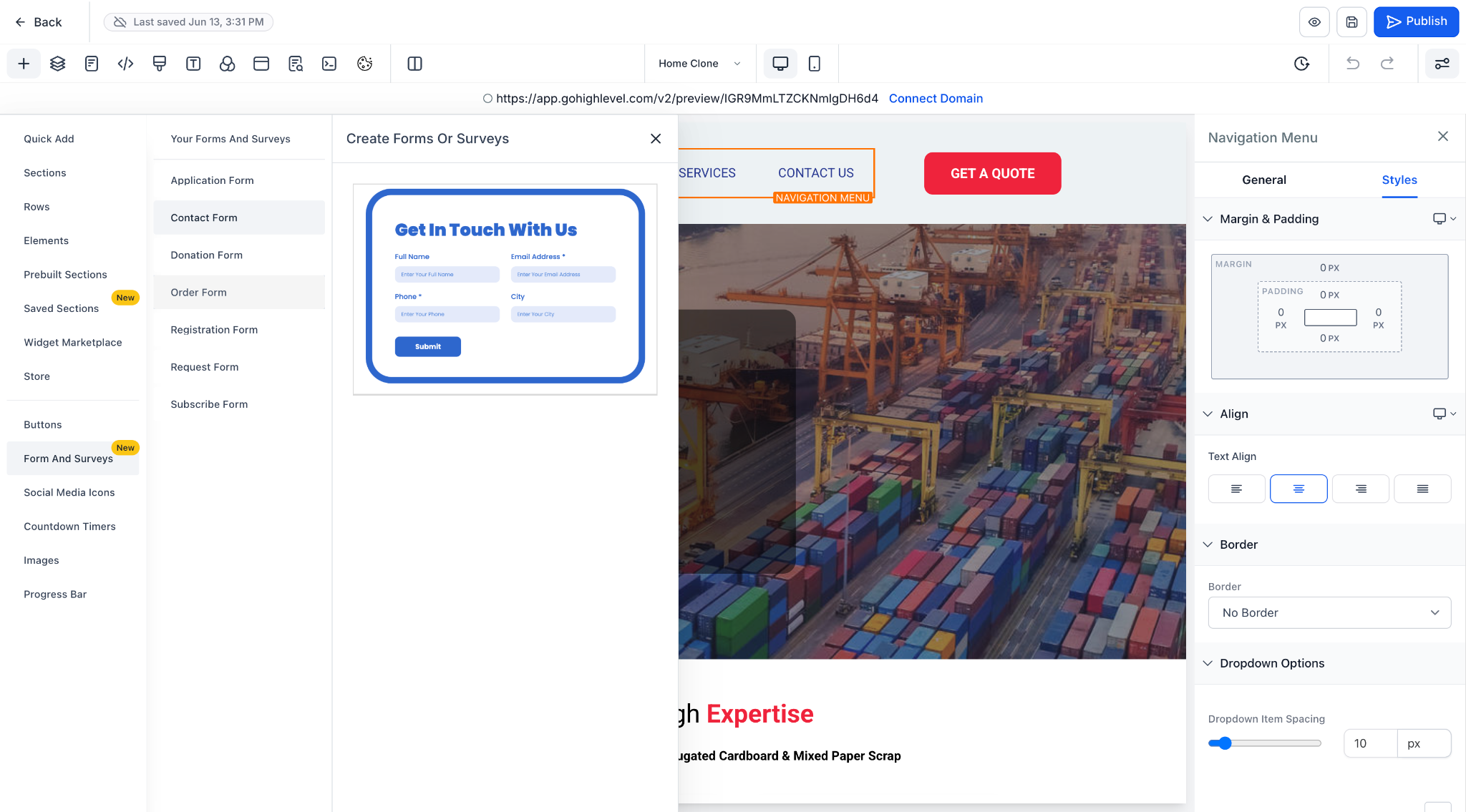Select left text align option
Image resolution: width=1466 pixels, height=812 pixels.
[x=1236, y=489]
